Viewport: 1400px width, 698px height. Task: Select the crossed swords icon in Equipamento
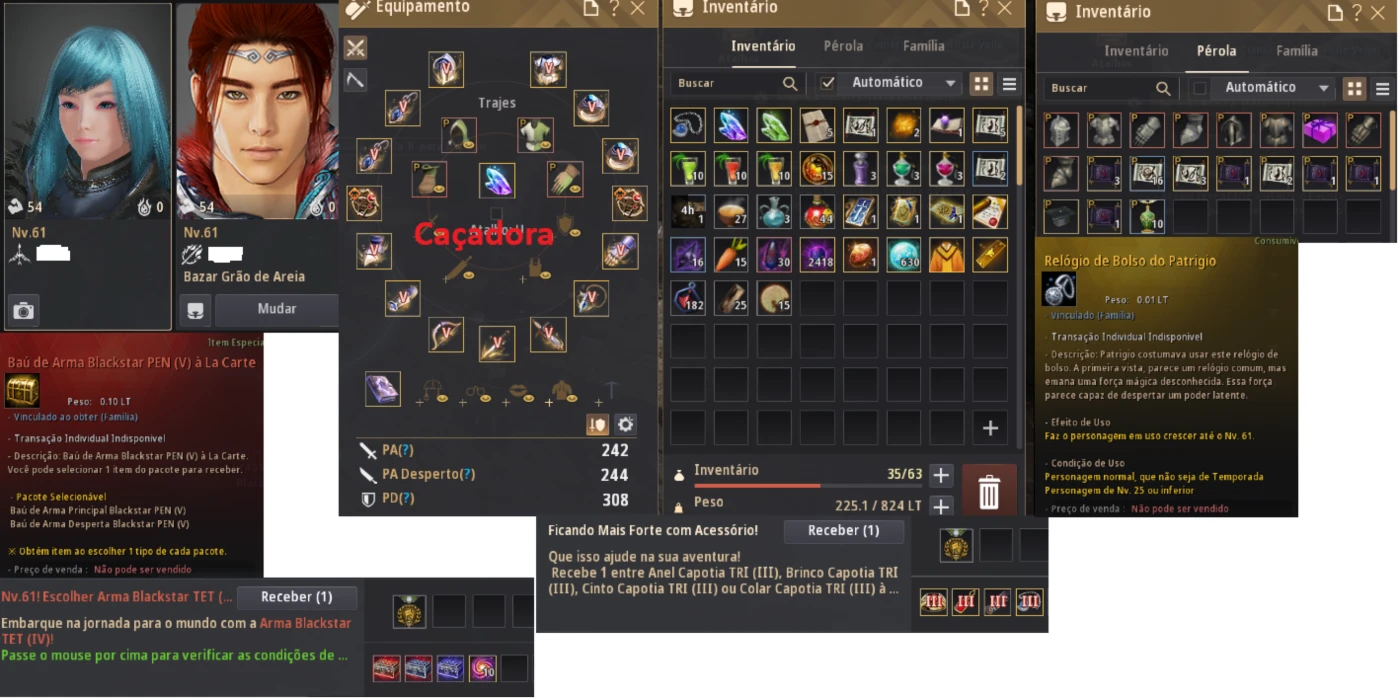tap(356, 48)
